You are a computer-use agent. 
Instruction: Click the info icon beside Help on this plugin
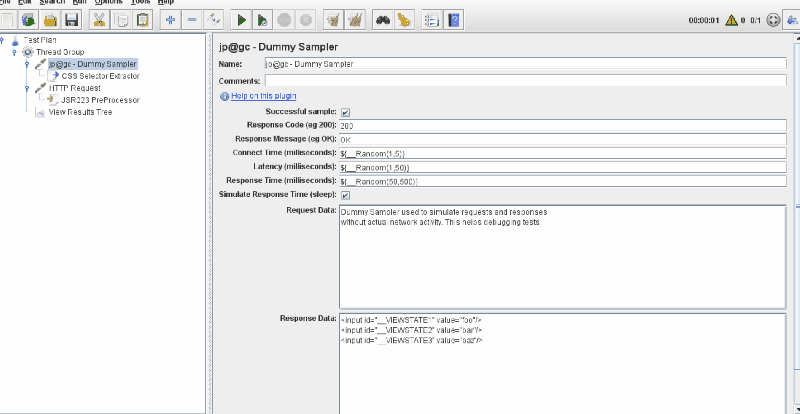[224, 96]
